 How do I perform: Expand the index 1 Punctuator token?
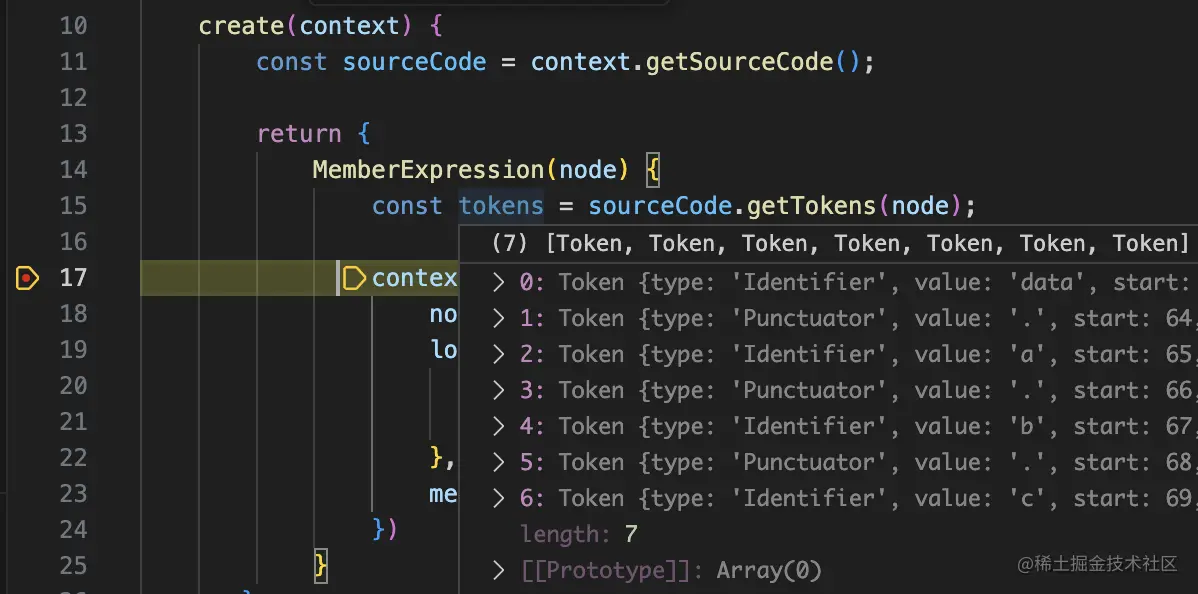click(x=498, y=318)
